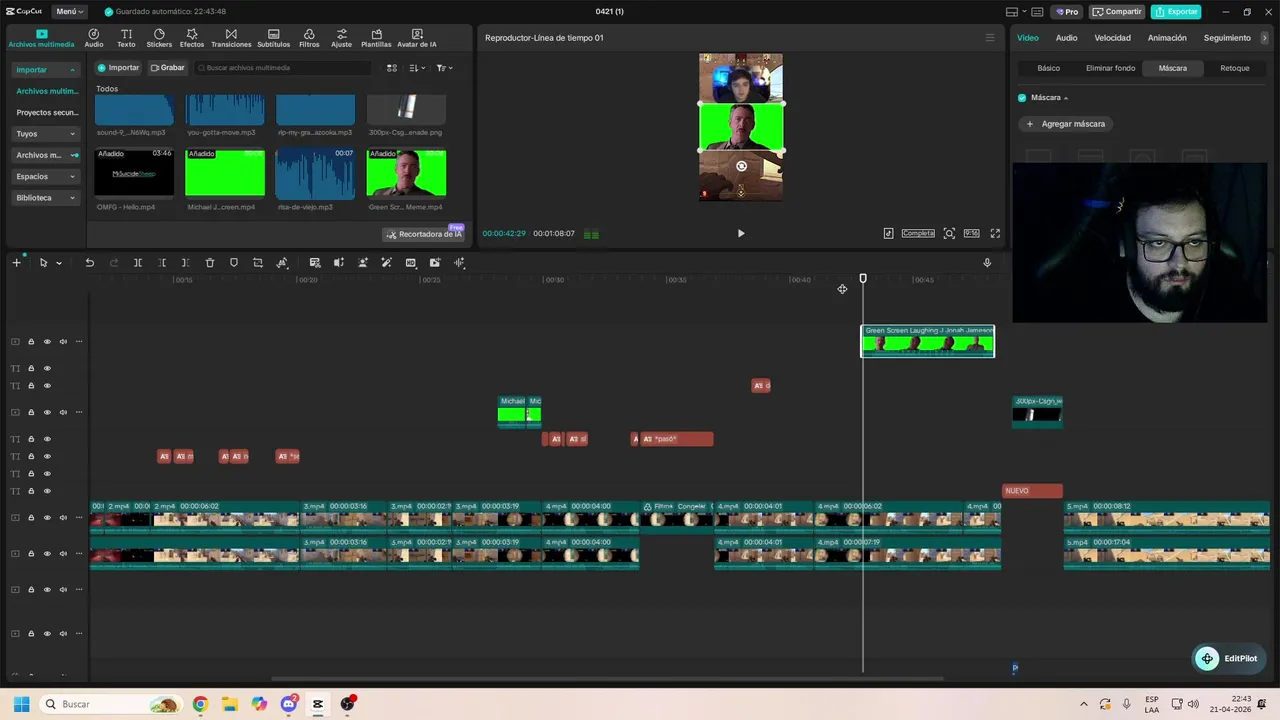
Task: Open the EditPilot assistant
Action: click(1230, 658)
